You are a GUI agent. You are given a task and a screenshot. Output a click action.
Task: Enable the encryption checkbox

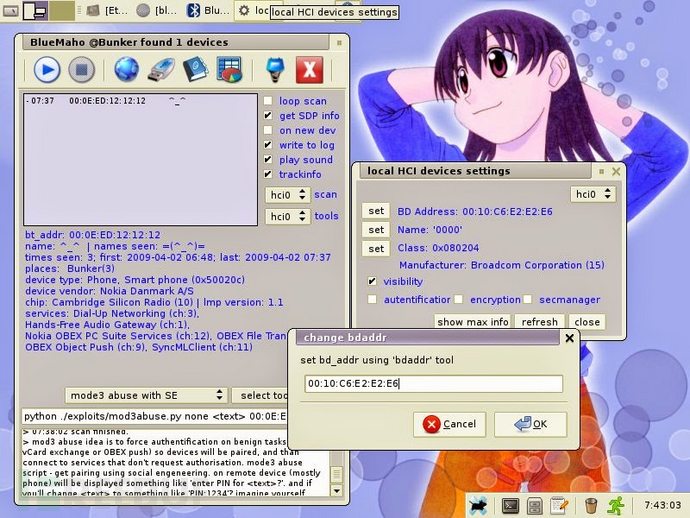pos(459,299)
